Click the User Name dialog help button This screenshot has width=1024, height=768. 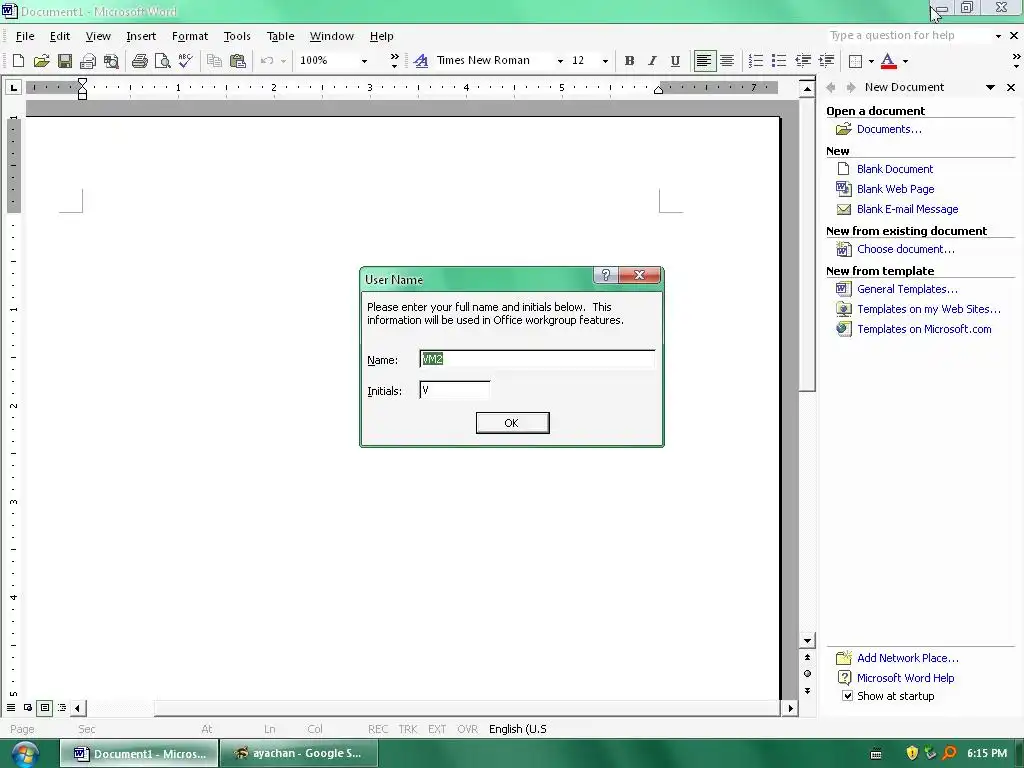click(605, 275)
